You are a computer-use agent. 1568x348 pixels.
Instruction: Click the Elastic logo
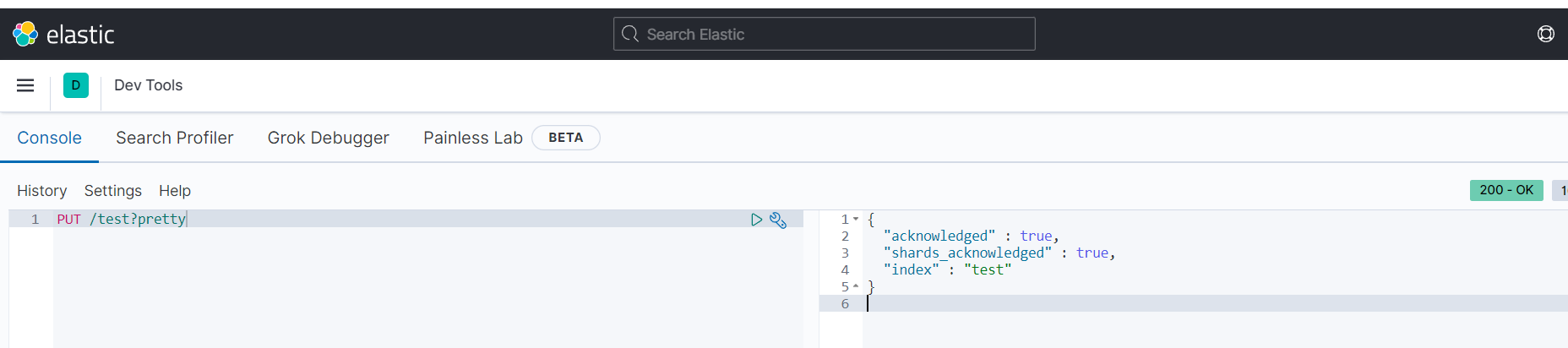63,35
